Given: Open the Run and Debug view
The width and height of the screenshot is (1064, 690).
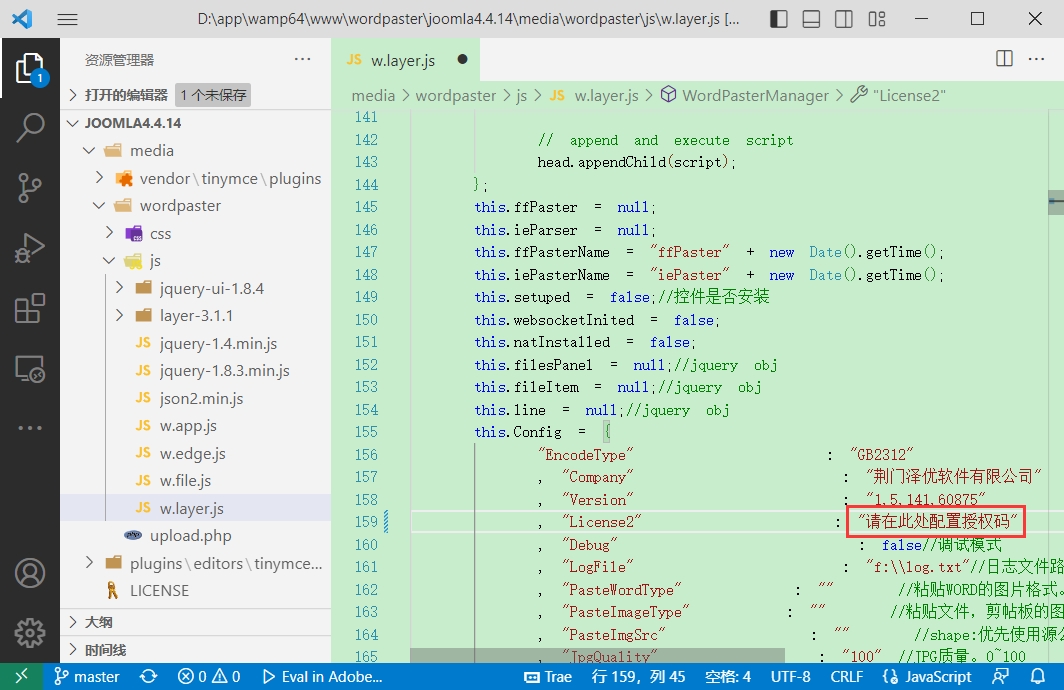Looking at the screenshot, I should coord(30,248).
